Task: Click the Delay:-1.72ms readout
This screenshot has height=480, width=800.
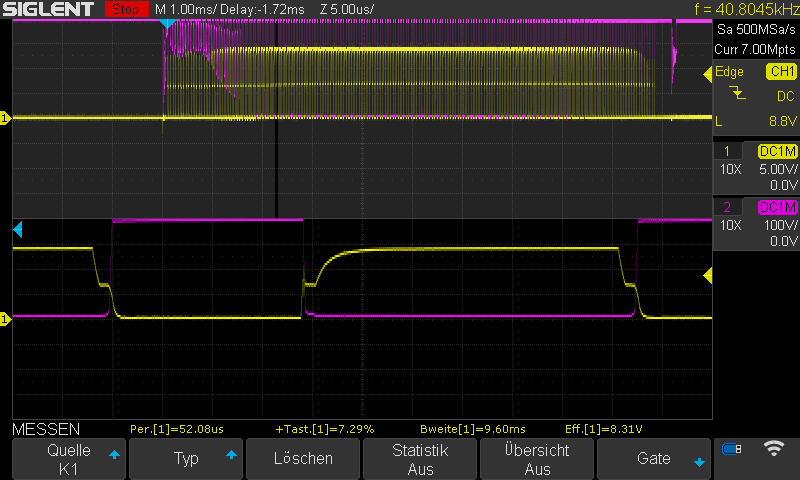Action: pyautogui.click(x=262, y=9)
